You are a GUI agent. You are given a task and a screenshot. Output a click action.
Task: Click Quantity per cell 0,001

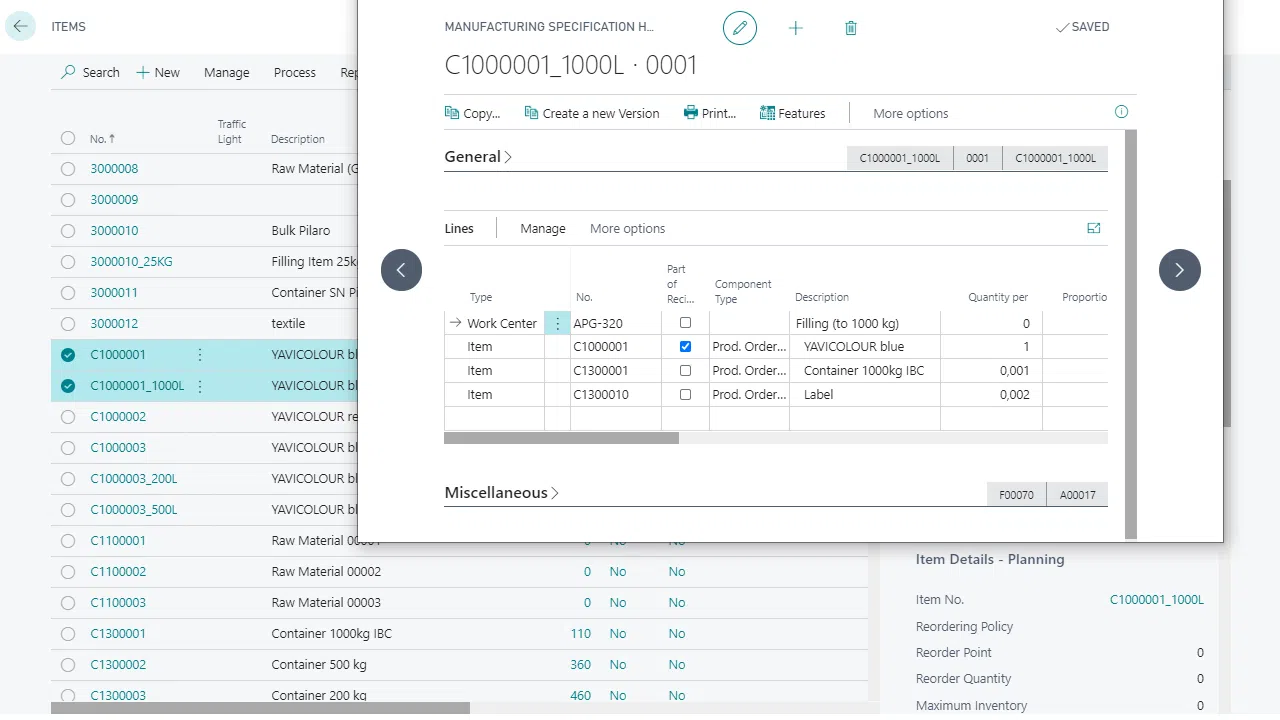tap(991, 371)
